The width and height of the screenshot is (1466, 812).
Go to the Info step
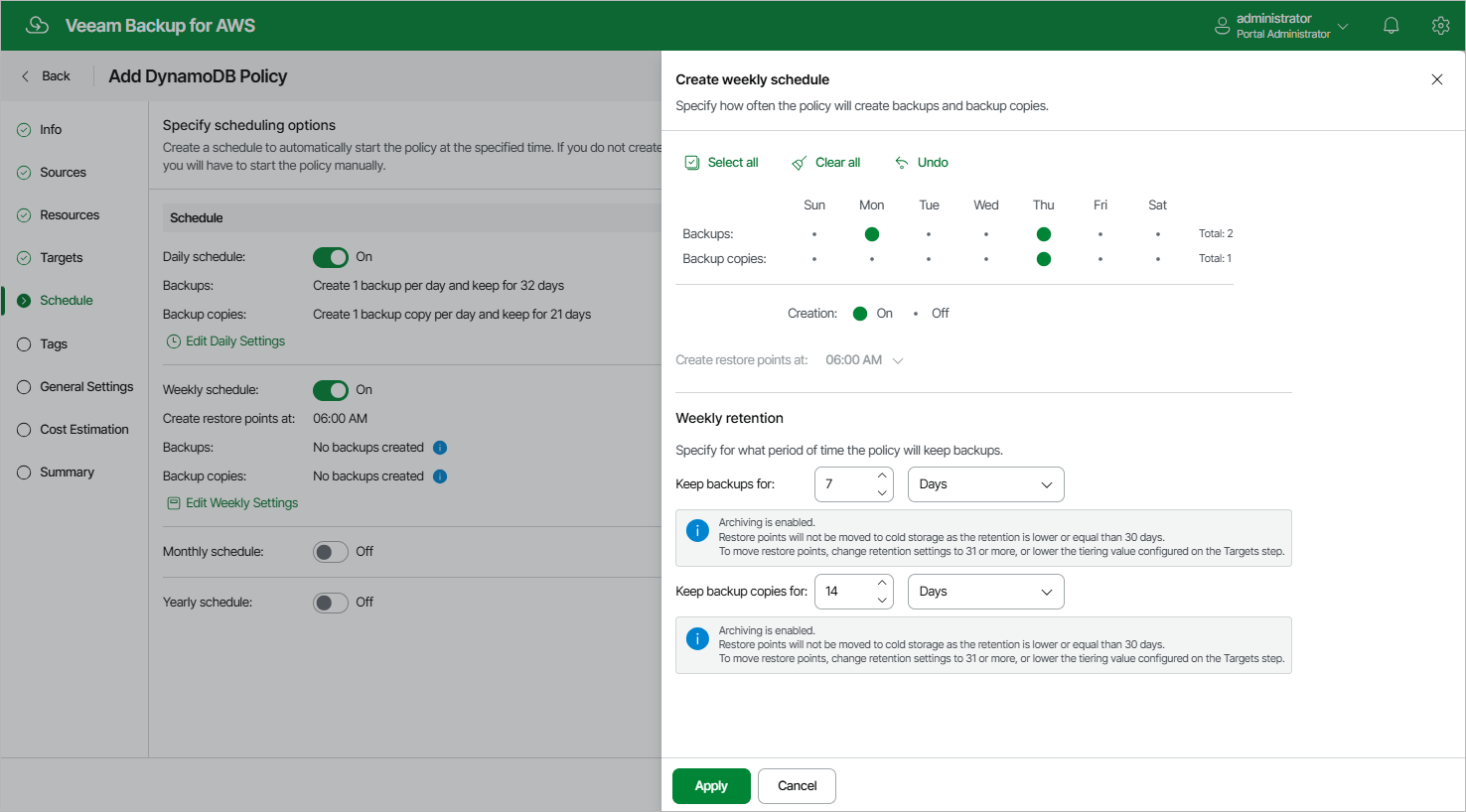coord(51,130)
